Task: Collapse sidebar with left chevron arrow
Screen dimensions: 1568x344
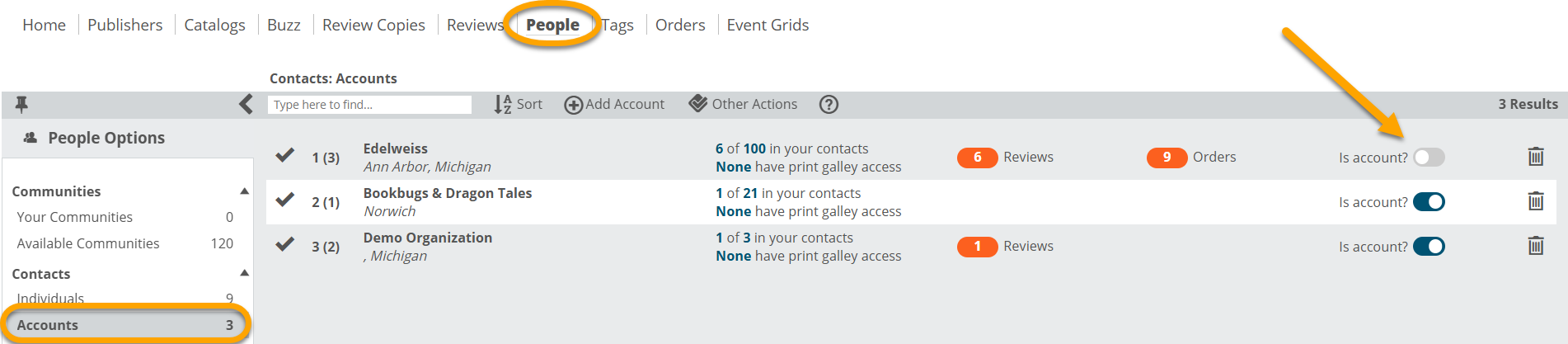Action: point(246,104)
